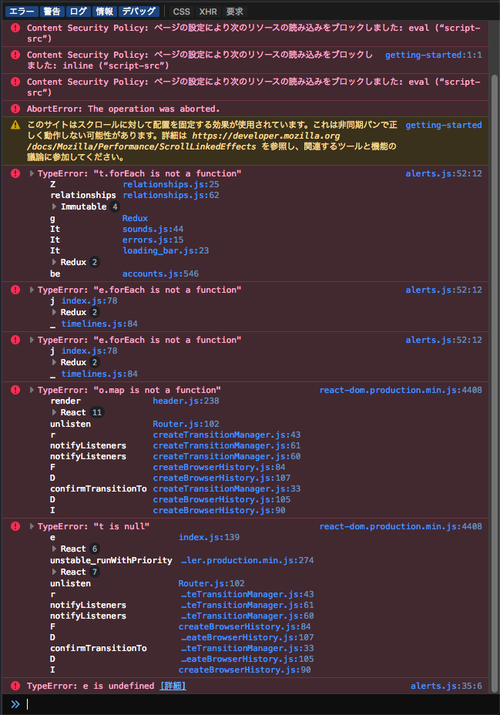500x715 pixels.
Task: Click error icon beside 't is null' TypeError
Action: coord(15,526)
